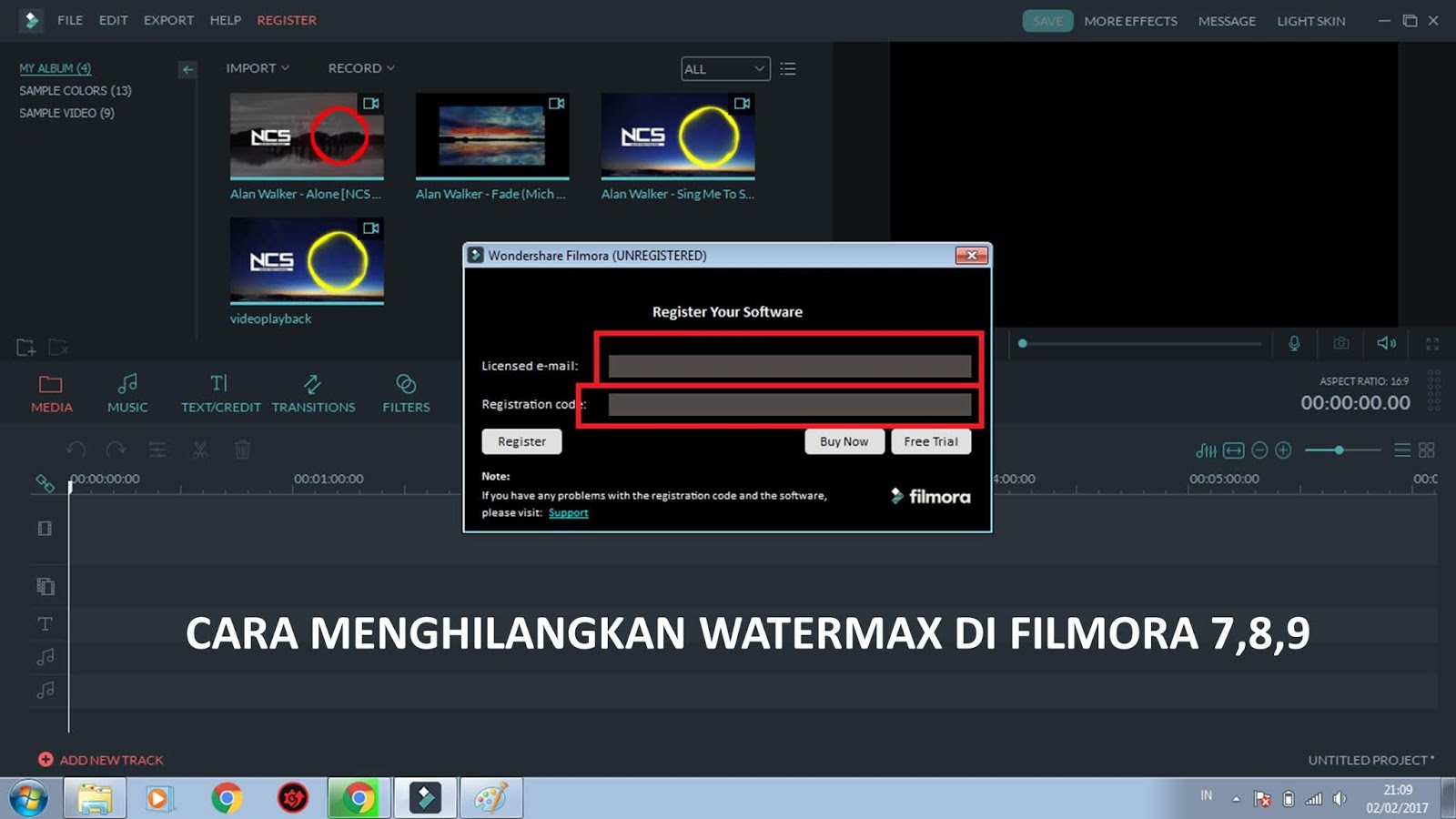Click the SAVE button in top bar
Image resolution: width=1456 pixels, height=819 pixels.
pyautogui.click(x=1047, y=21)
